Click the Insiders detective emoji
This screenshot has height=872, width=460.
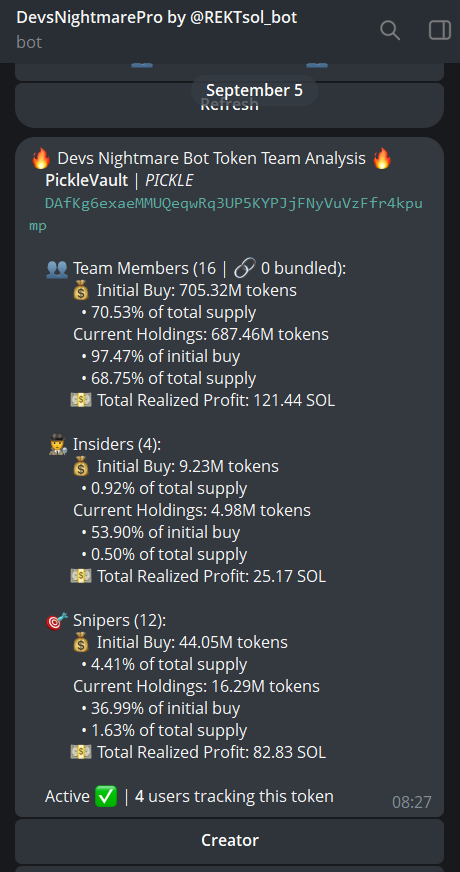click(x=58, y=445)
